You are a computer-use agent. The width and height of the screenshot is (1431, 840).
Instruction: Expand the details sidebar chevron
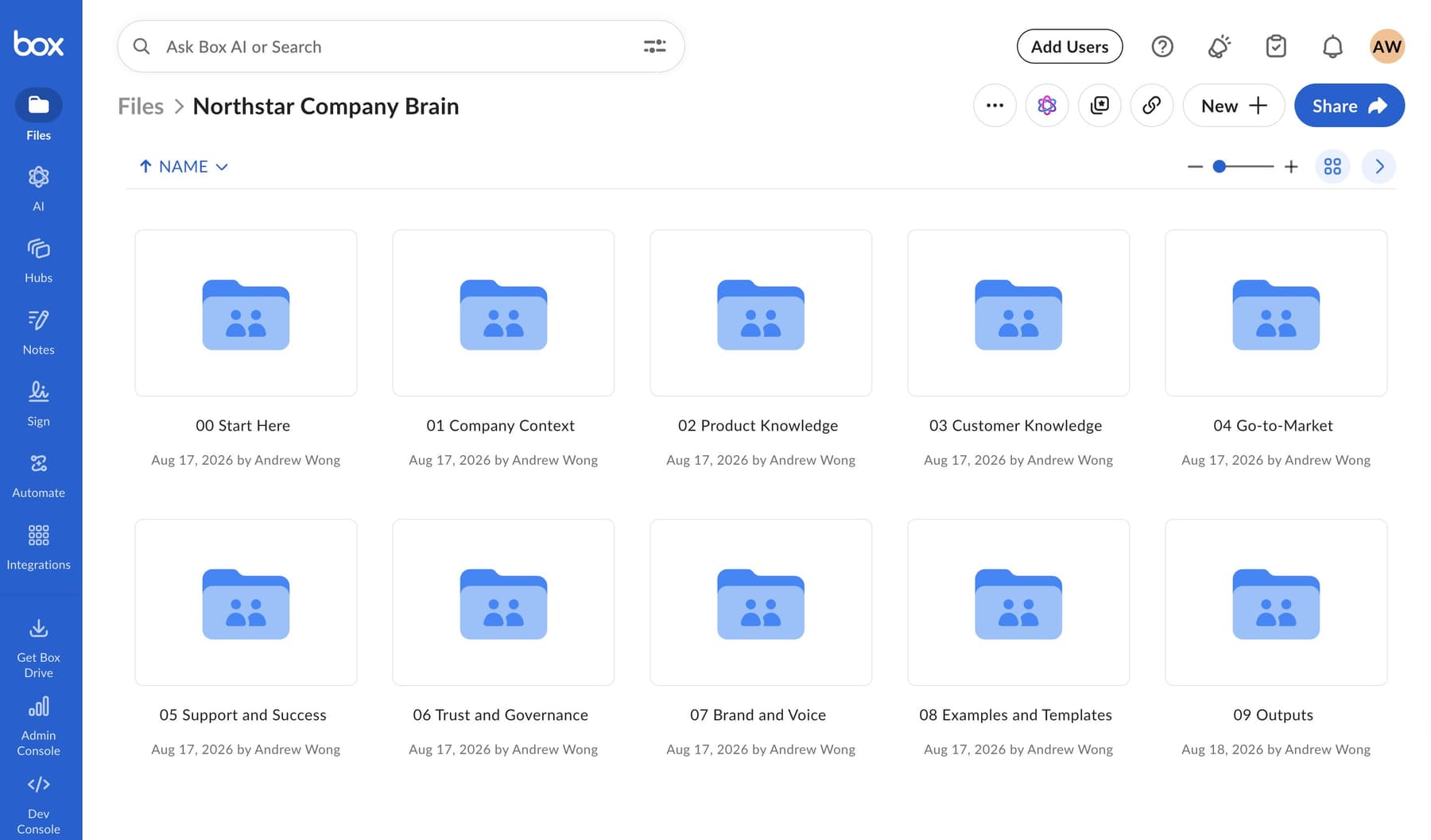1379,166
